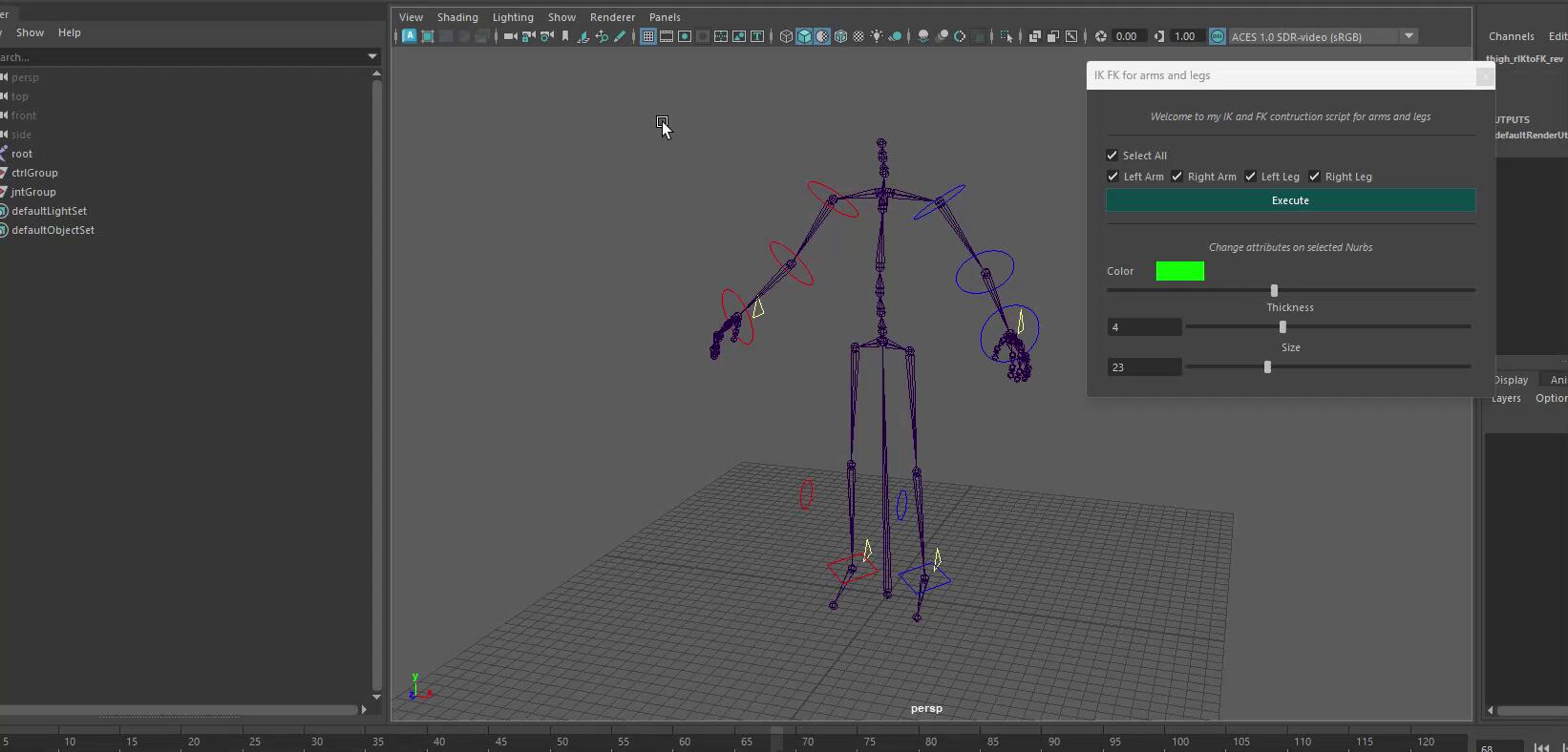Select jntGroup in the outliner
Screen dimensions: 1568x752
click(33, 192)
